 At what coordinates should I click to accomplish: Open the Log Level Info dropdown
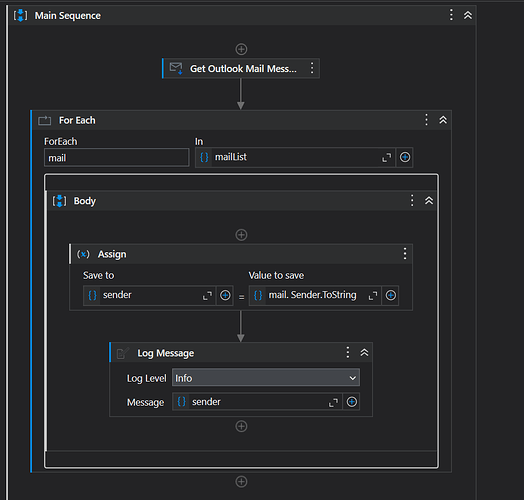pyautogui.click(x=266, y=378)
